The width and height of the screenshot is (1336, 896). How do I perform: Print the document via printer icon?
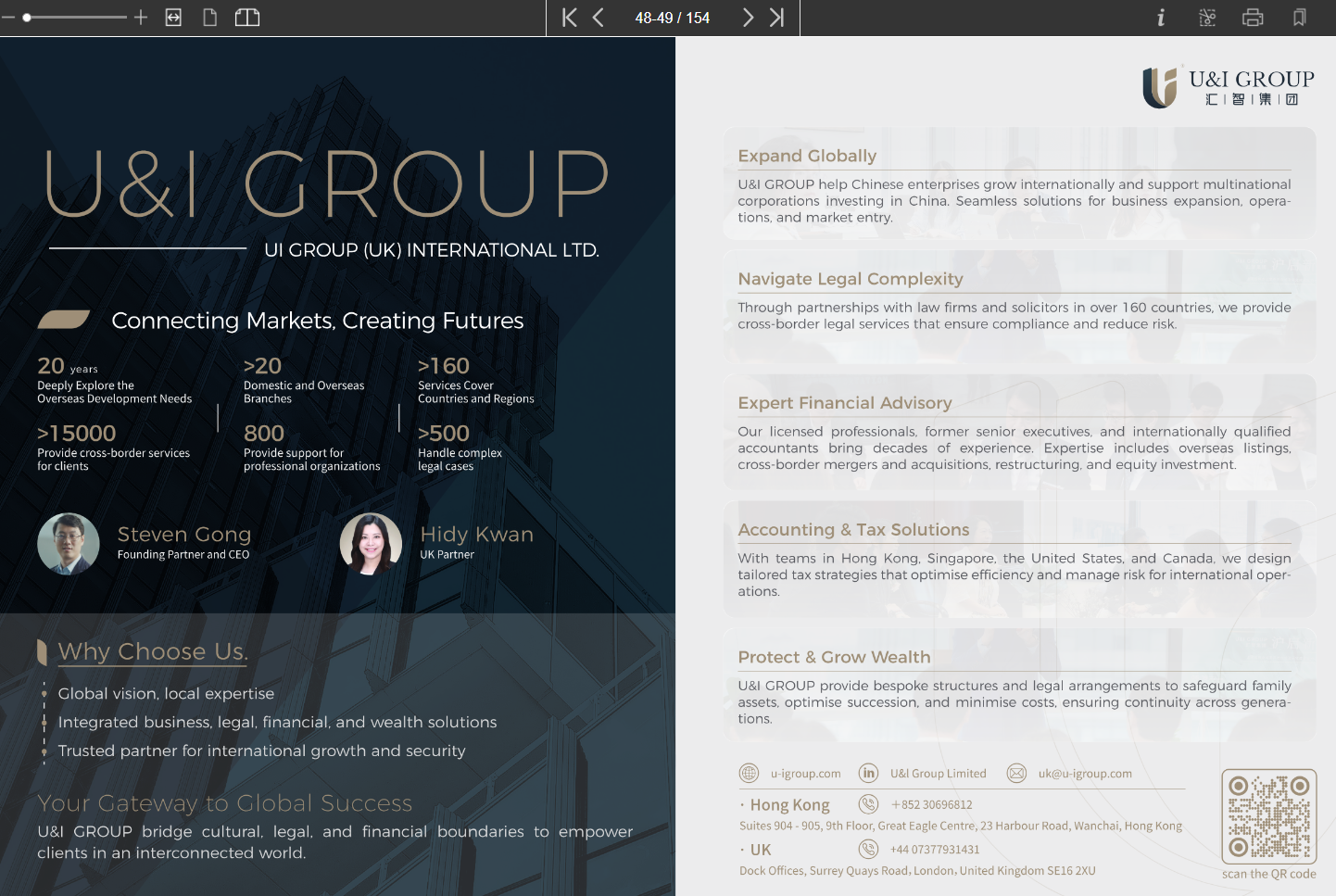point(1253,18)
